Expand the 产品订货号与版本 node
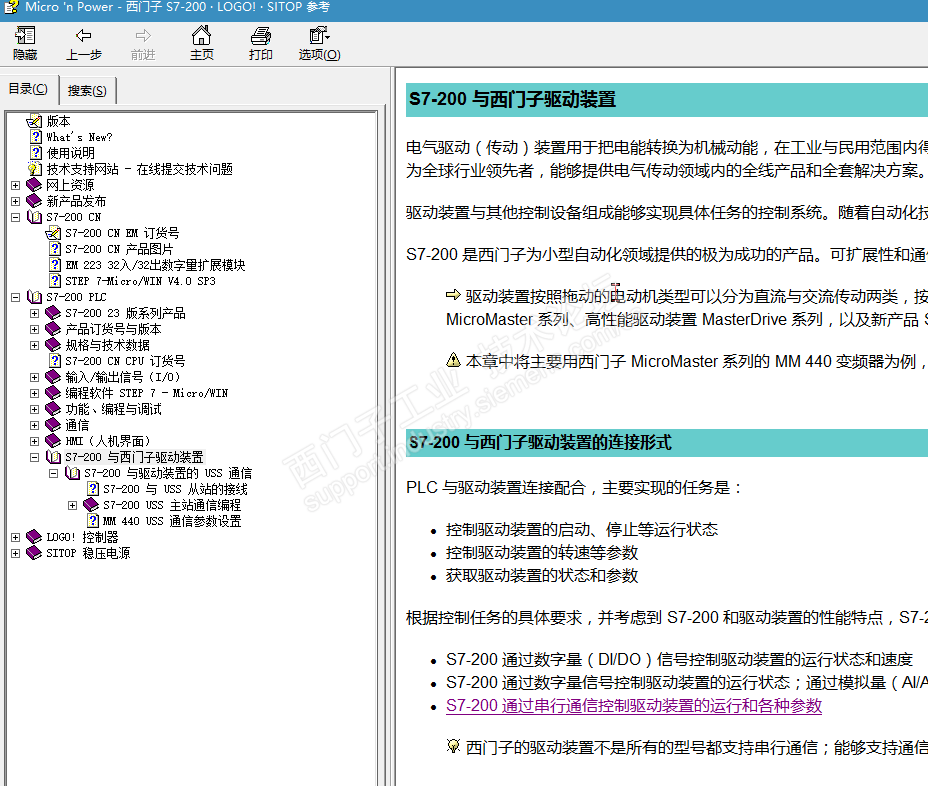Image resolution: width=928 pixels, height=786 pixels. [x=34, y=329]
